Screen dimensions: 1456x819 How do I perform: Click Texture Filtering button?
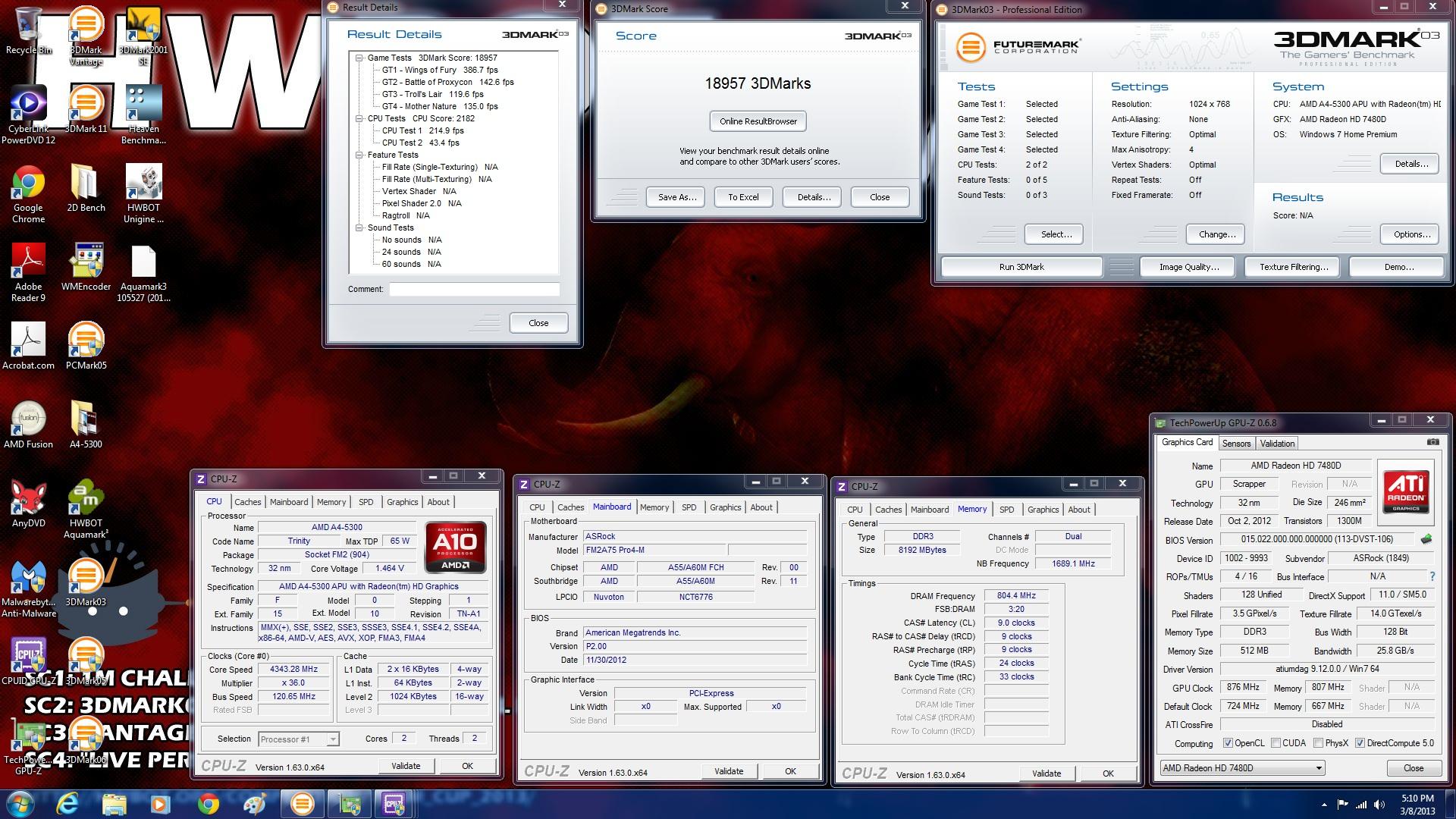point(1294,267)
